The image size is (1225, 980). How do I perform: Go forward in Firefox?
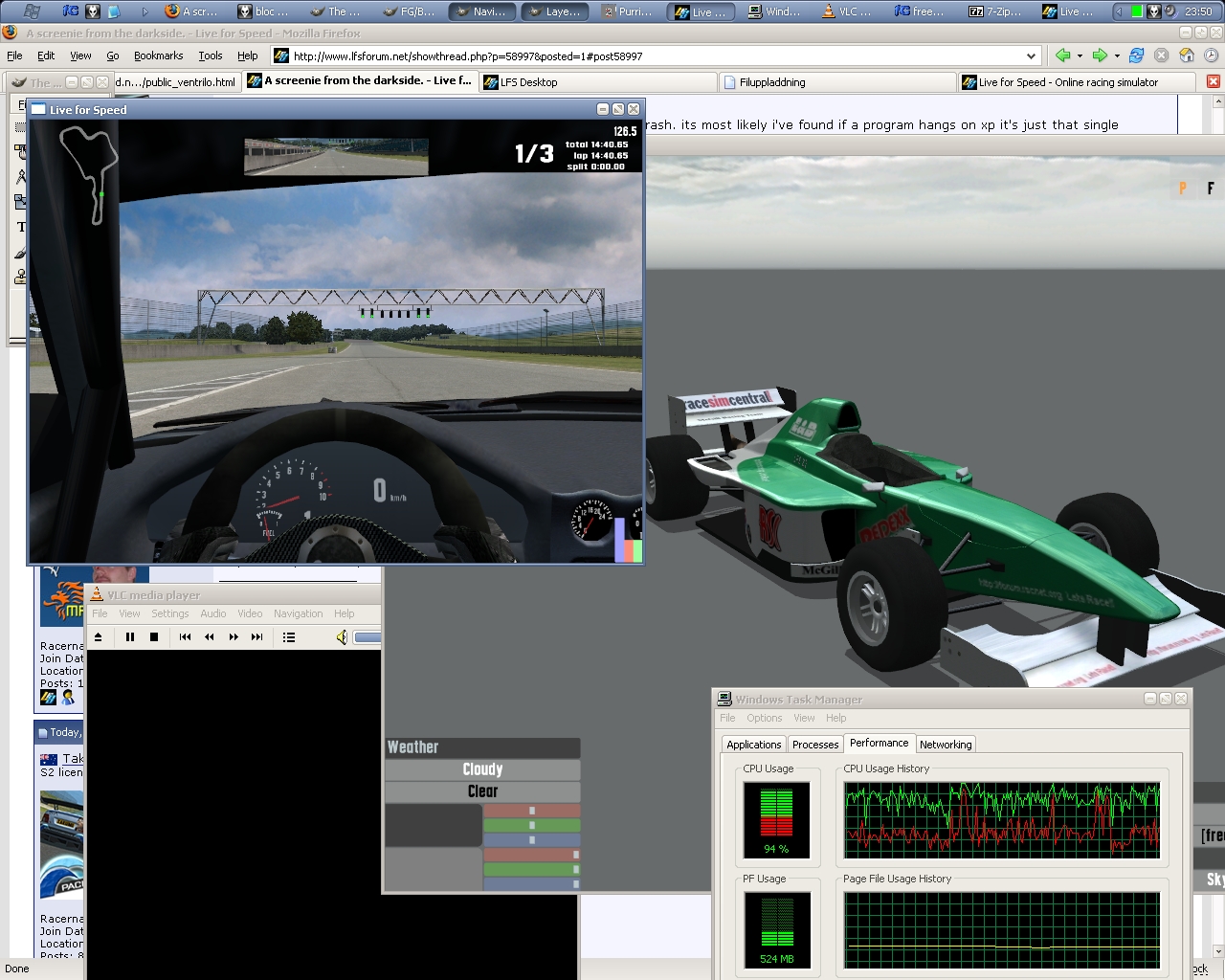tap(1100, 56)
